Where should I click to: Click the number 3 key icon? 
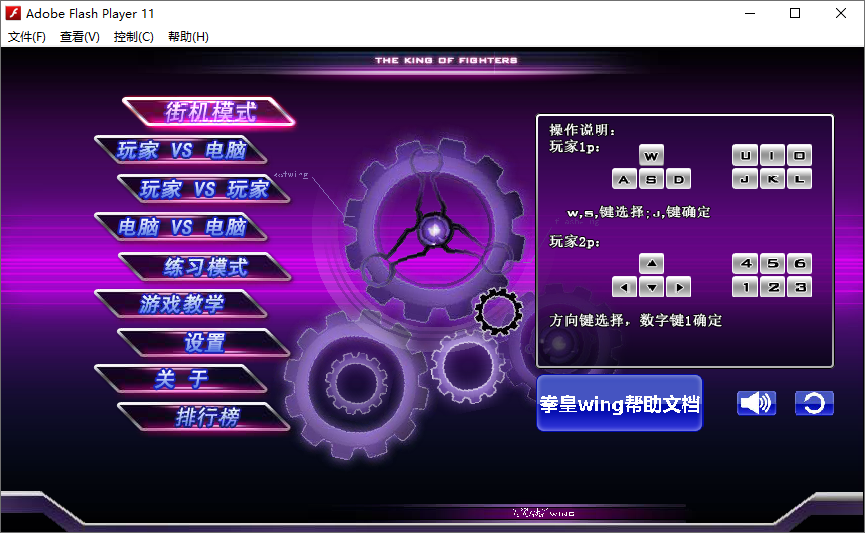799,287
